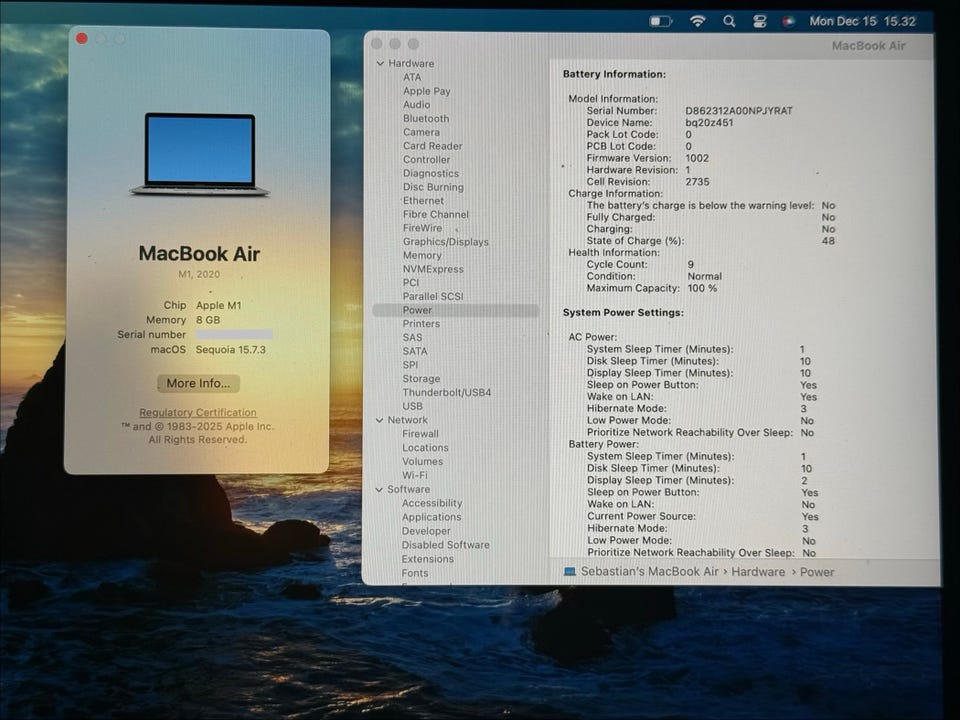The image size is (960, 720).
Task: Click device name bq20z451
Action: [709, 122]
